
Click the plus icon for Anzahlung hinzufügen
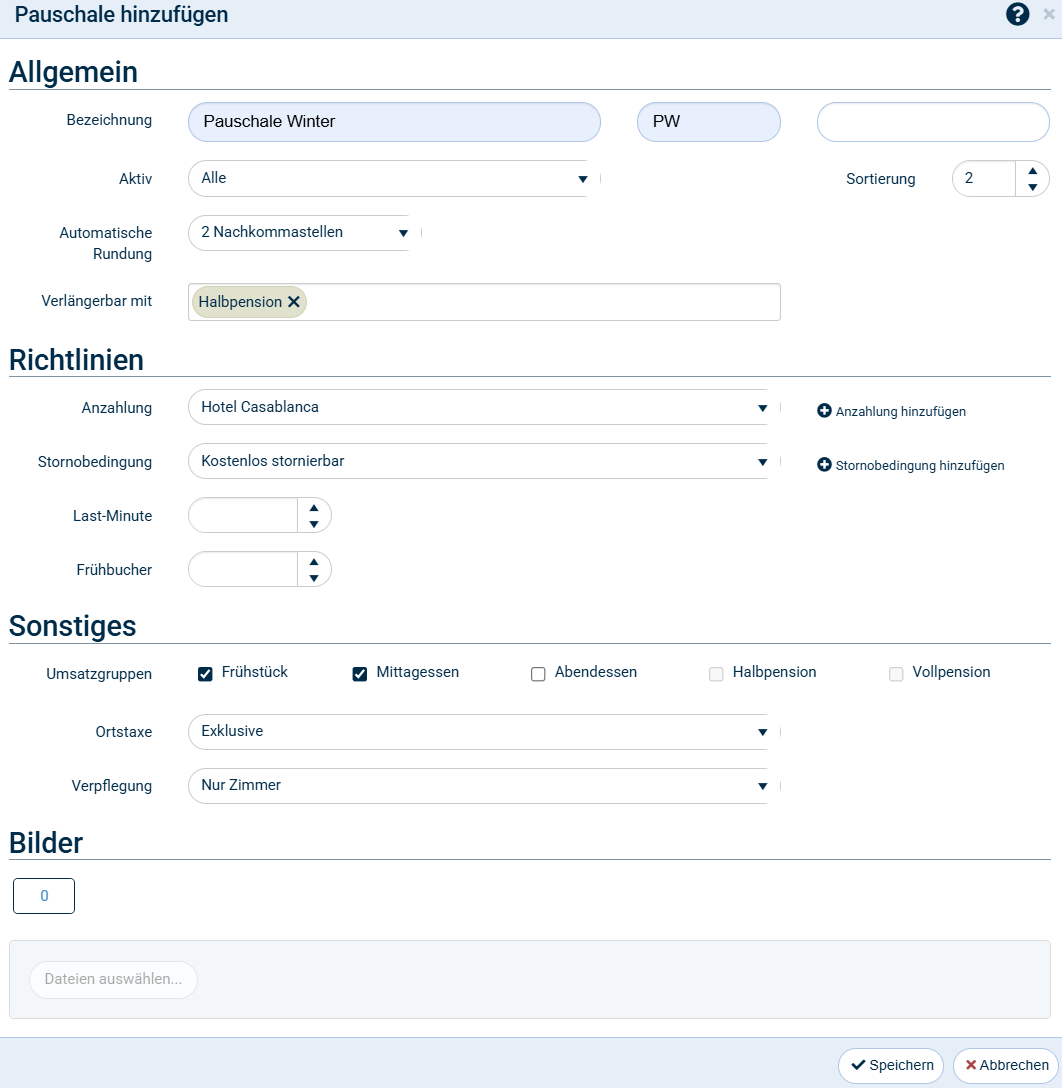(x=824, y=411)
